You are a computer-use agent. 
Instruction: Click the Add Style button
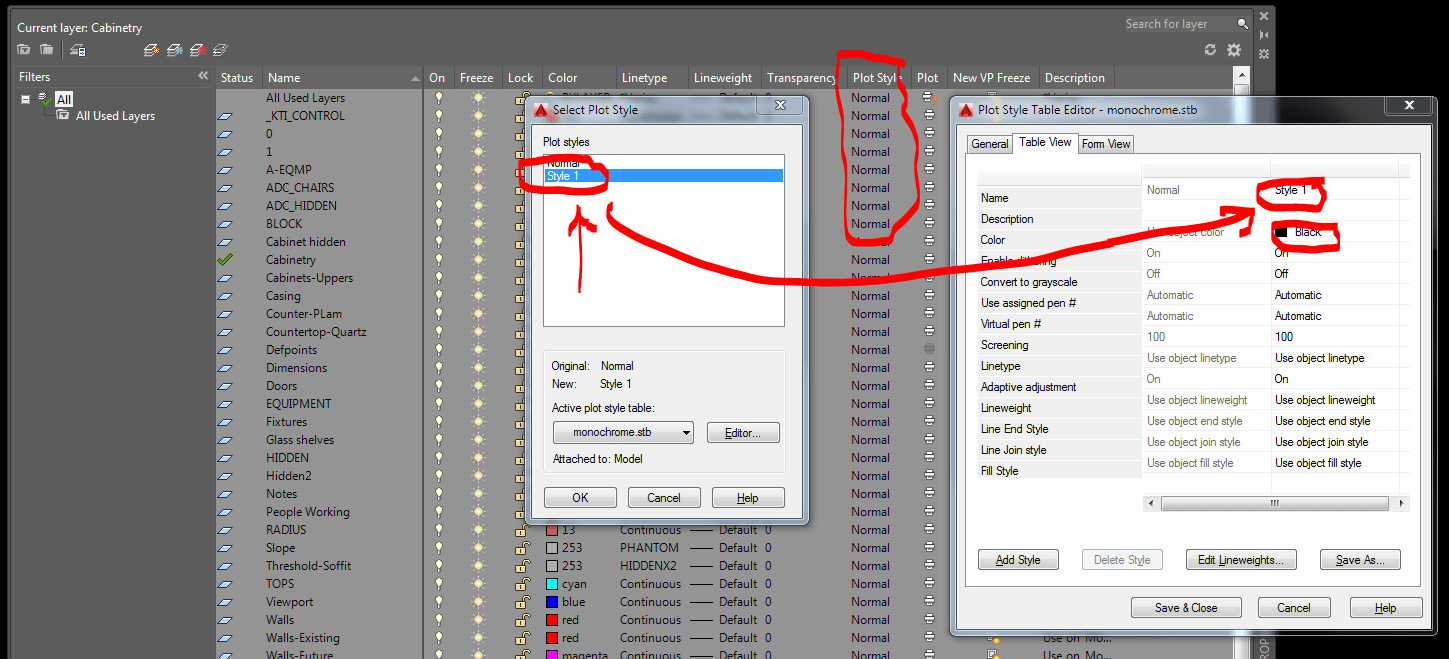[x=1018, y=560]
